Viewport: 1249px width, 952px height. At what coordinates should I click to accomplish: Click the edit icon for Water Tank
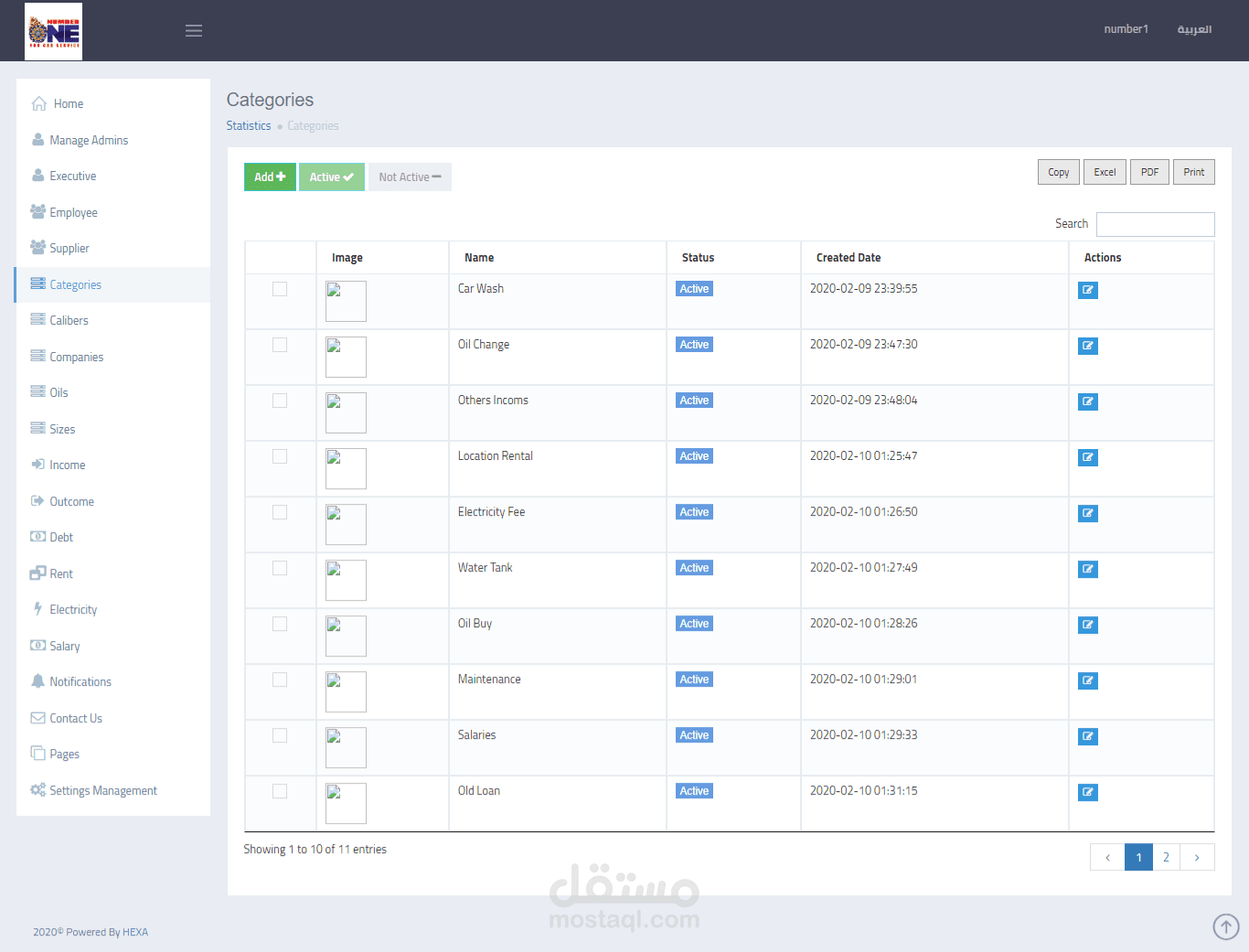coord(1088,569)
